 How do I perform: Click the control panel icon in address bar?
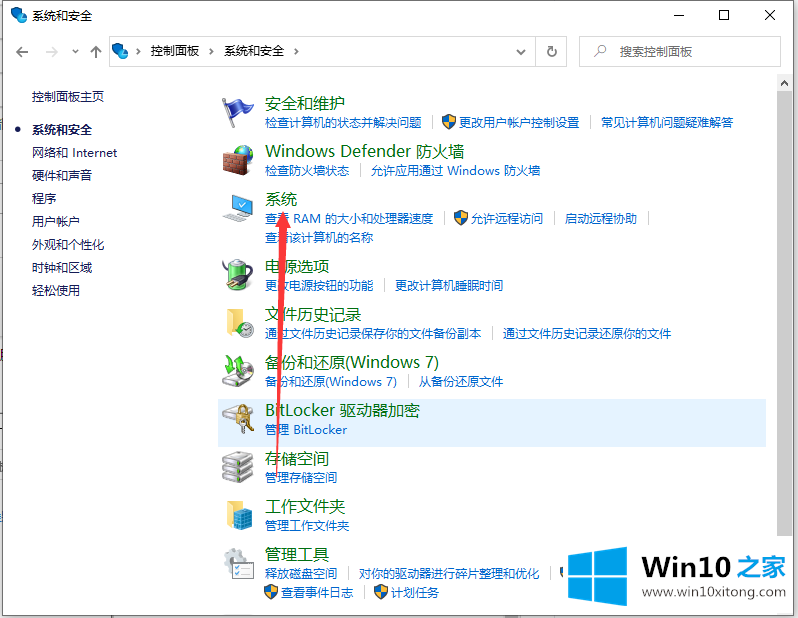(x=120, y=51)
